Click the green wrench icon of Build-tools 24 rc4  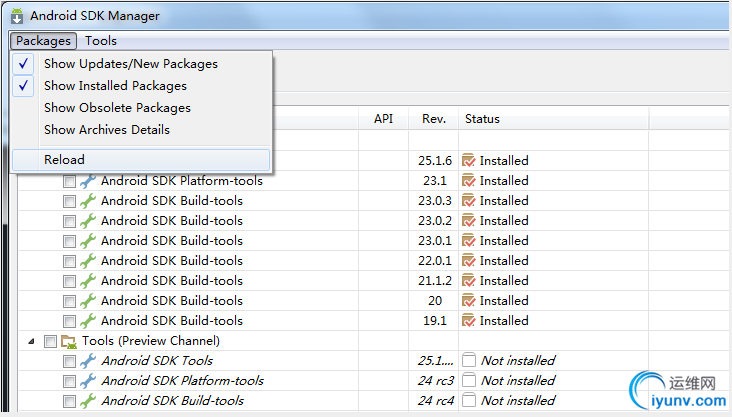pyautogui.click(x=88, y=401)
